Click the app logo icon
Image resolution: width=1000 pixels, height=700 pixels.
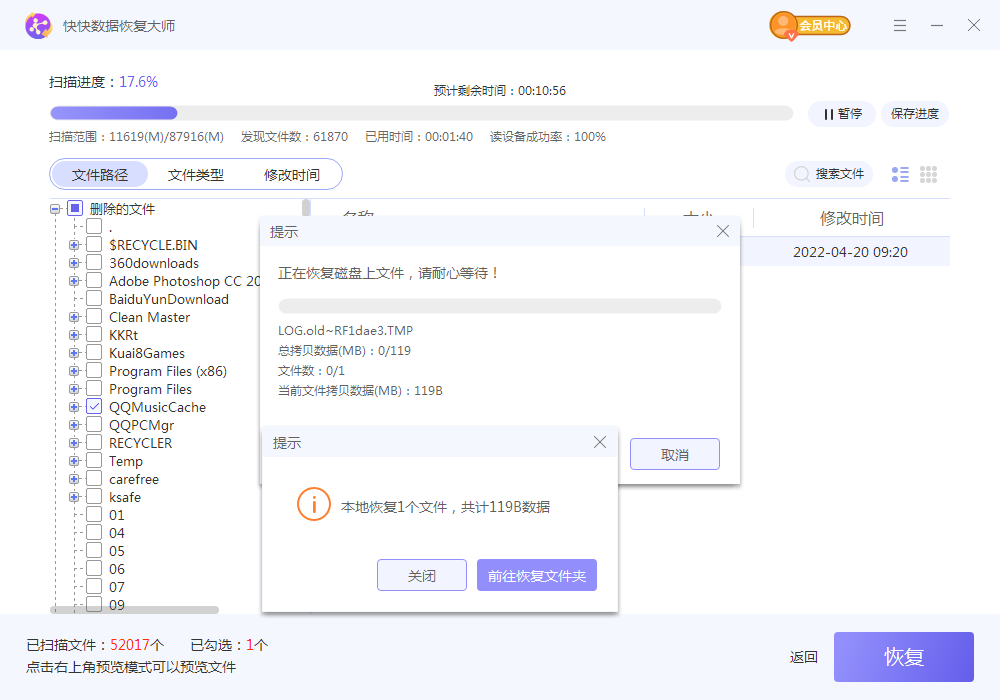pos(38,26)
